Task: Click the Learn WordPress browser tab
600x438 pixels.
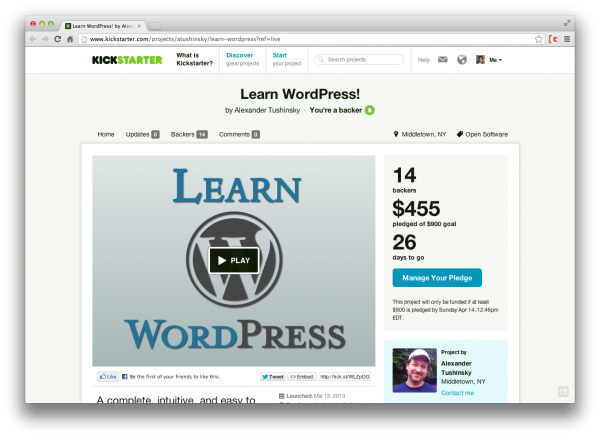Action: [x=103, y=26]
